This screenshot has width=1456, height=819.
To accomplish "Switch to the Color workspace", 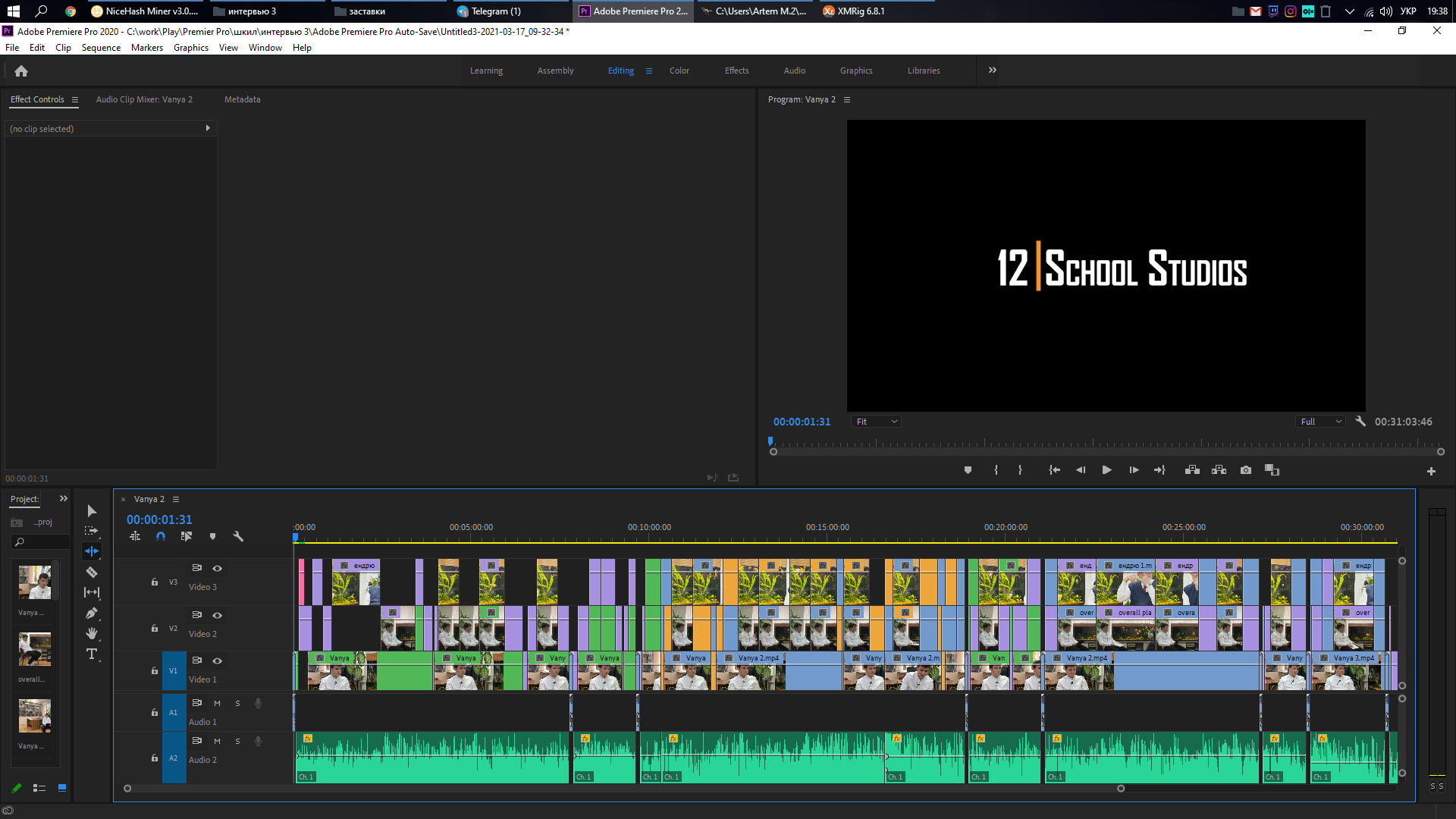I will pos(679,71).
